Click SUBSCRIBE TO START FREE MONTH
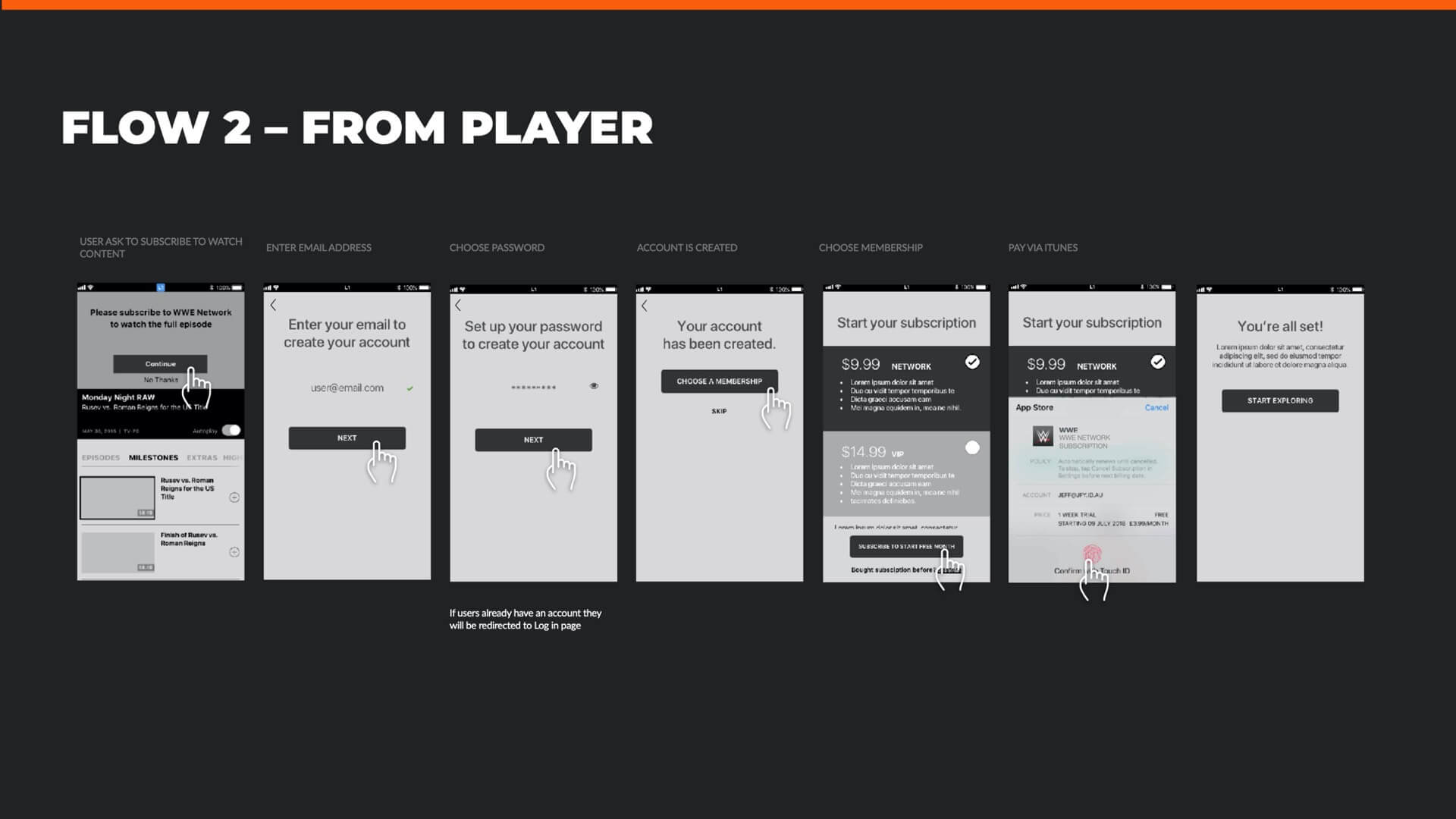The width and height of the screenshot is (1456, 819). pyautogui.click(x=905, y=546)
